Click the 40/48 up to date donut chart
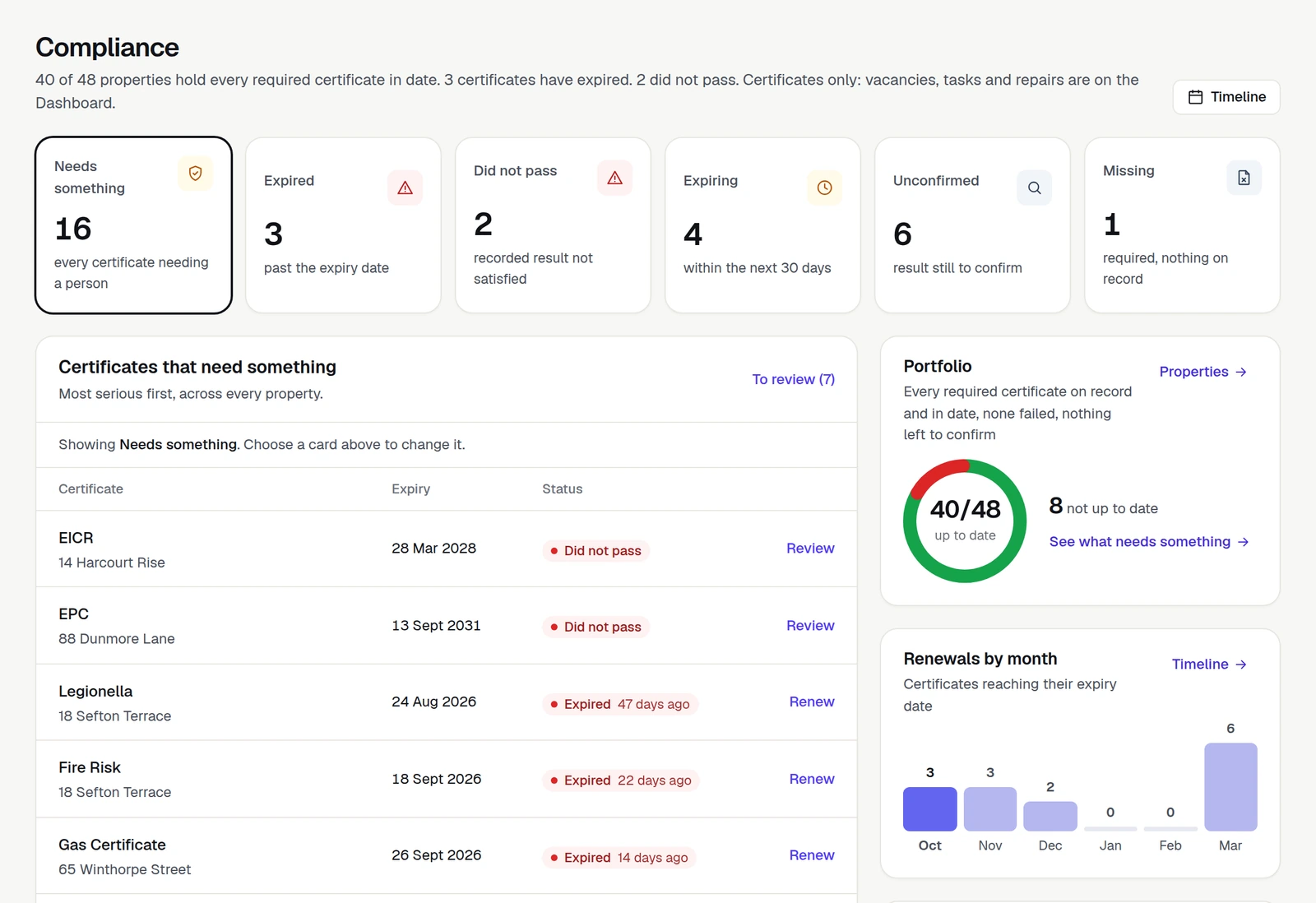Image resolution: width=1316 pixels, height=903 pixels. click(965, 521)
